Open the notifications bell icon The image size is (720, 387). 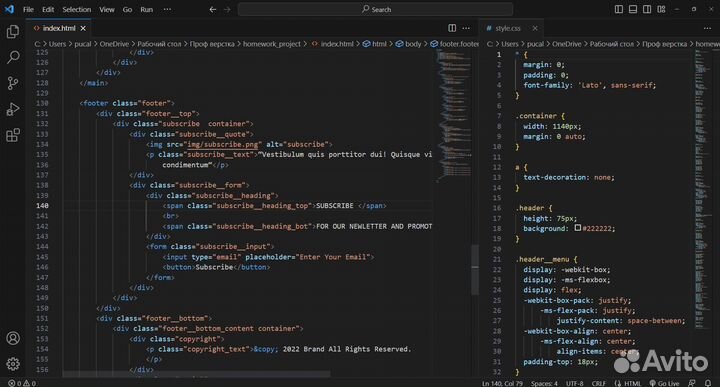point(708,383)
